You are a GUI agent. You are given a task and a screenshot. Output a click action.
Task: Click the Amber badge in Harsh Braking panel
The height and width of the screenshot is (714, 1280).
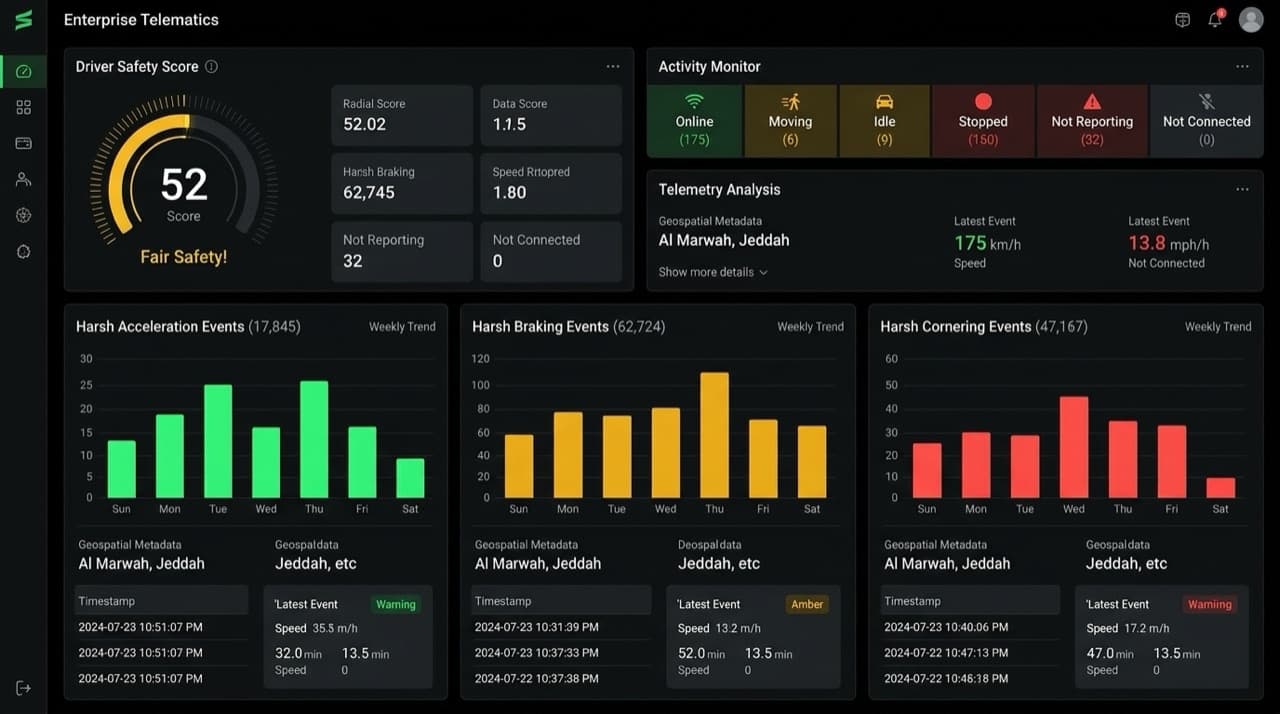pyautogui.click(x=807, y=604)
